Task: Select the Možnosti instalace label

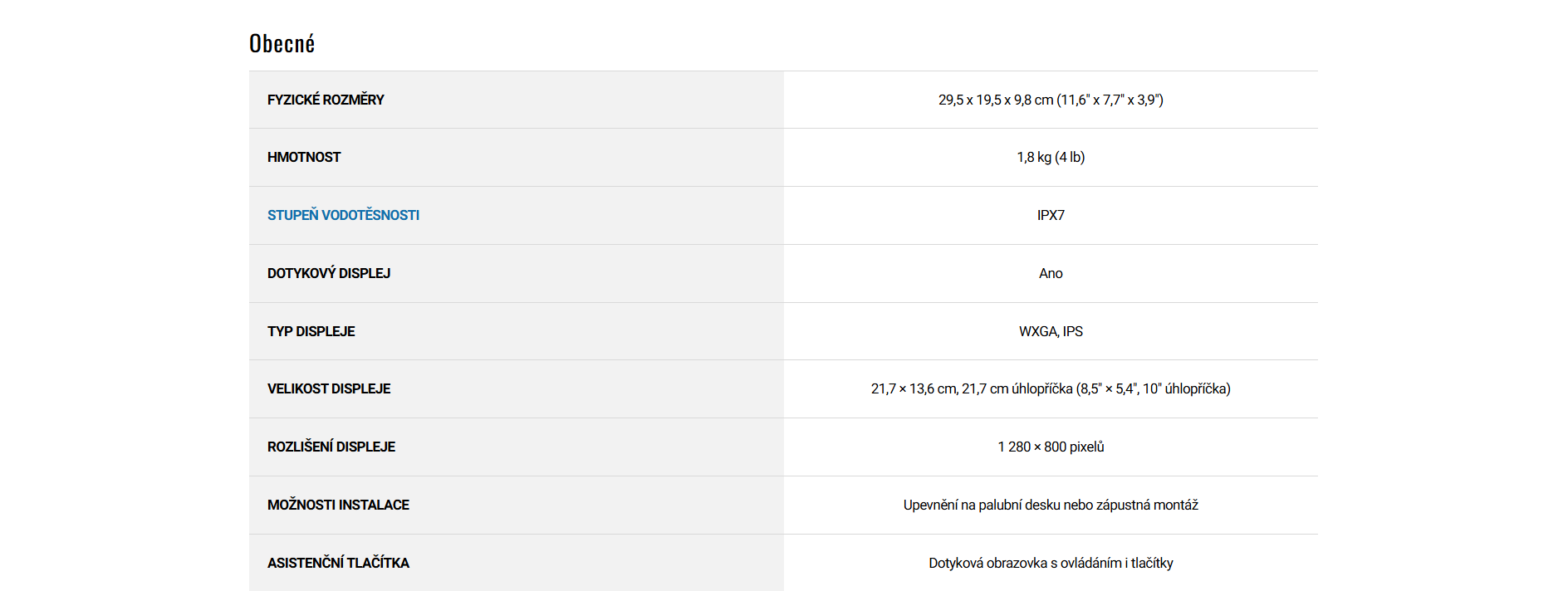Action: pyautogui.click(x=338, y=505)
